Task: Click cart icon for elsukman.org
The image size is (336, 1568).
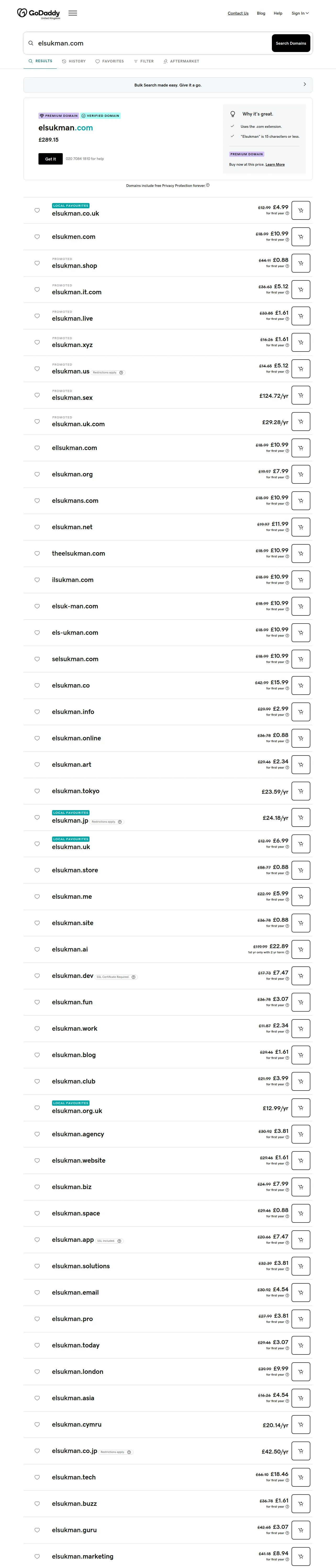Action: pos(301,474)
